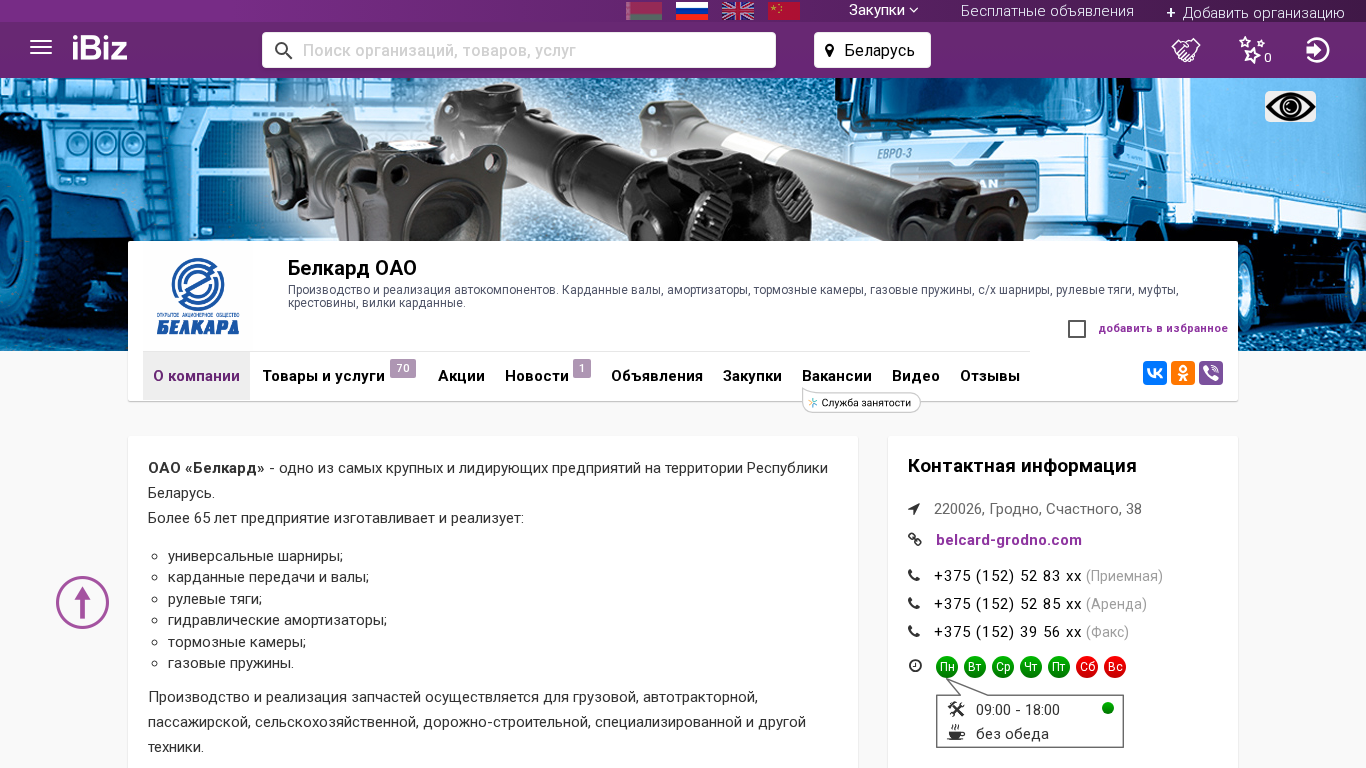Go to the iBiz logo homepage
Screen dimensions: 1366x768
coord(100,48)
